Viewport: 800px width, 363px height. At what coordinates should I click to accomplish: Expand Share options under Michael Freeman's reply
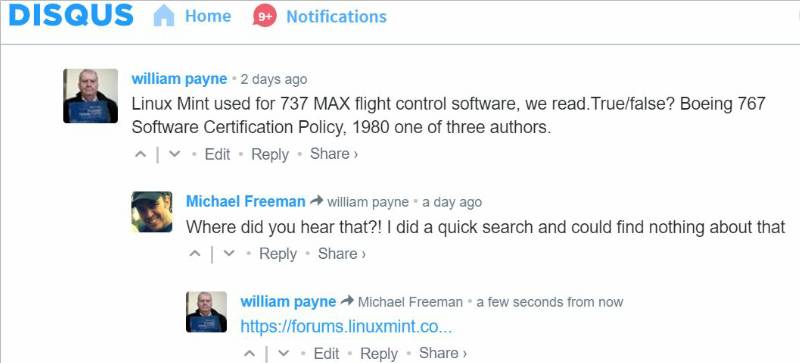tap(342, 253)
